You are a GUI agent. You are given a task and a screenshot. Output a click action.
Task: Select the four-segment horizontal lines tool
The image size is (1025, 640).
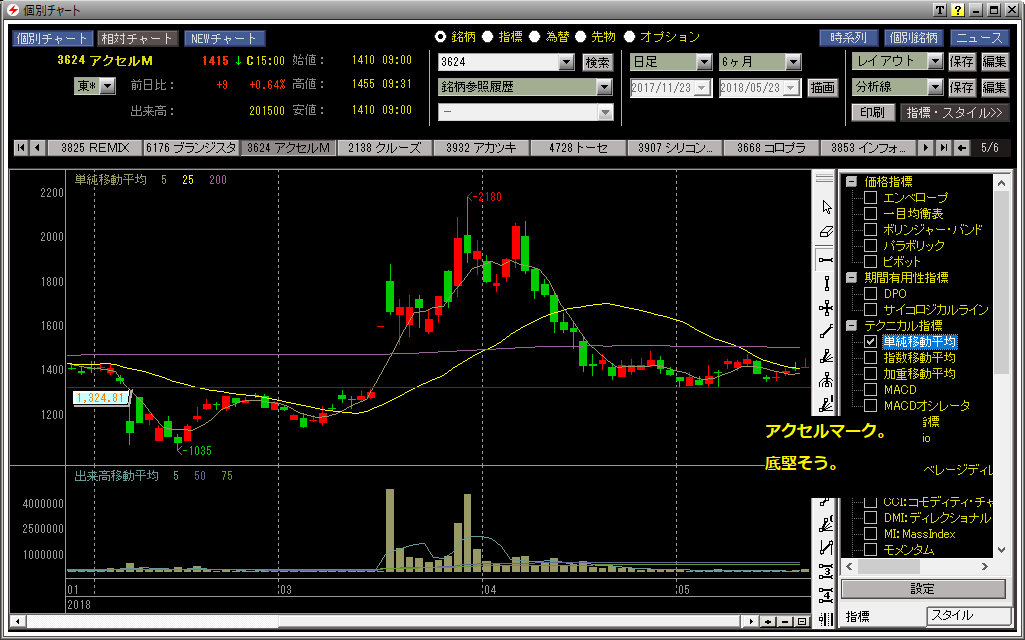(x=826, y=595)
